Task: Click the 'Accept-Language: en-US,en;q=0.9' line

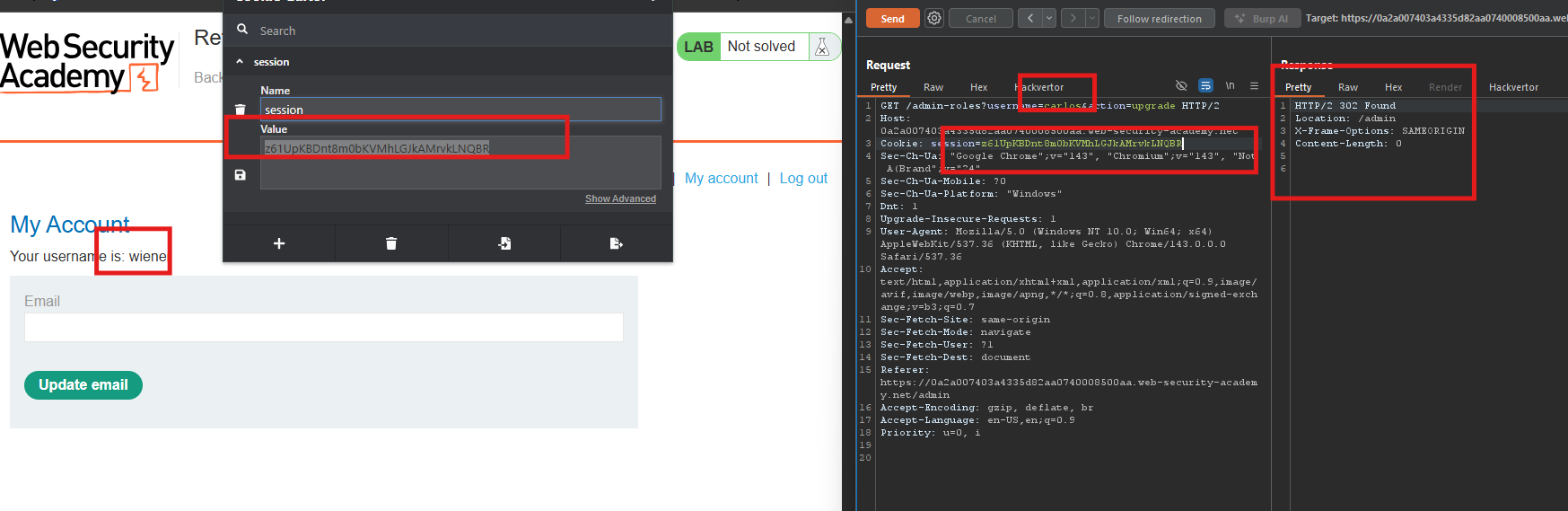Action: click(977, 420)
